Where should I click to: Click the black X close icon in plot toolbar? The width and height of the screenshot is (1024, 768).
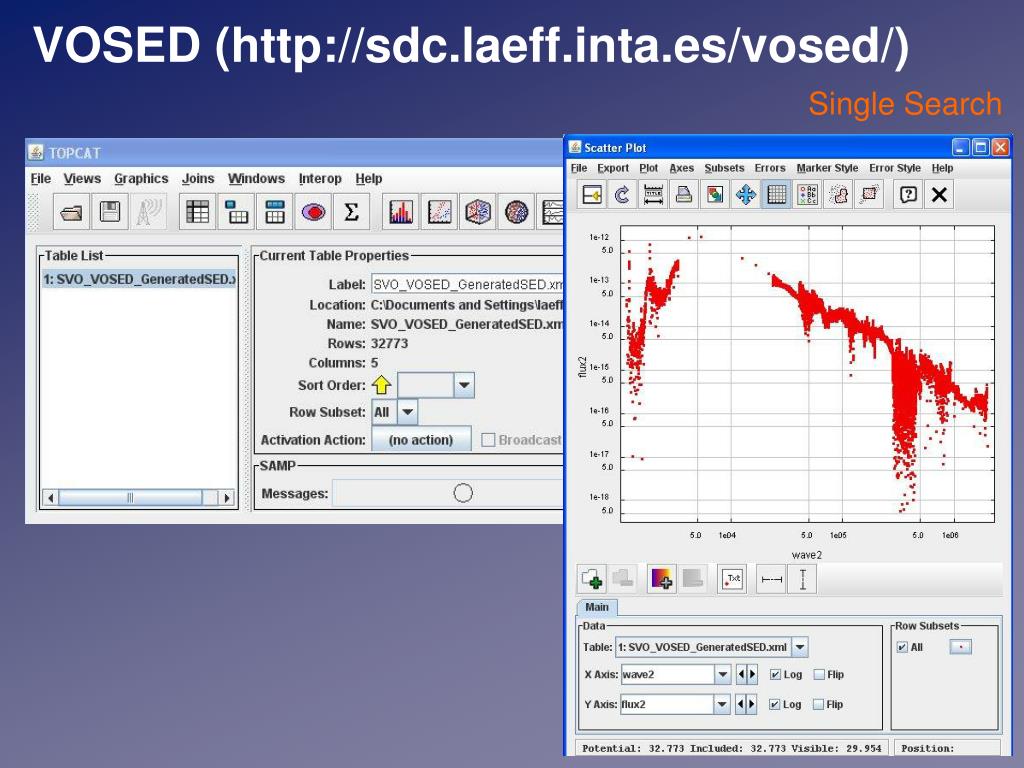tap(939, 194)
